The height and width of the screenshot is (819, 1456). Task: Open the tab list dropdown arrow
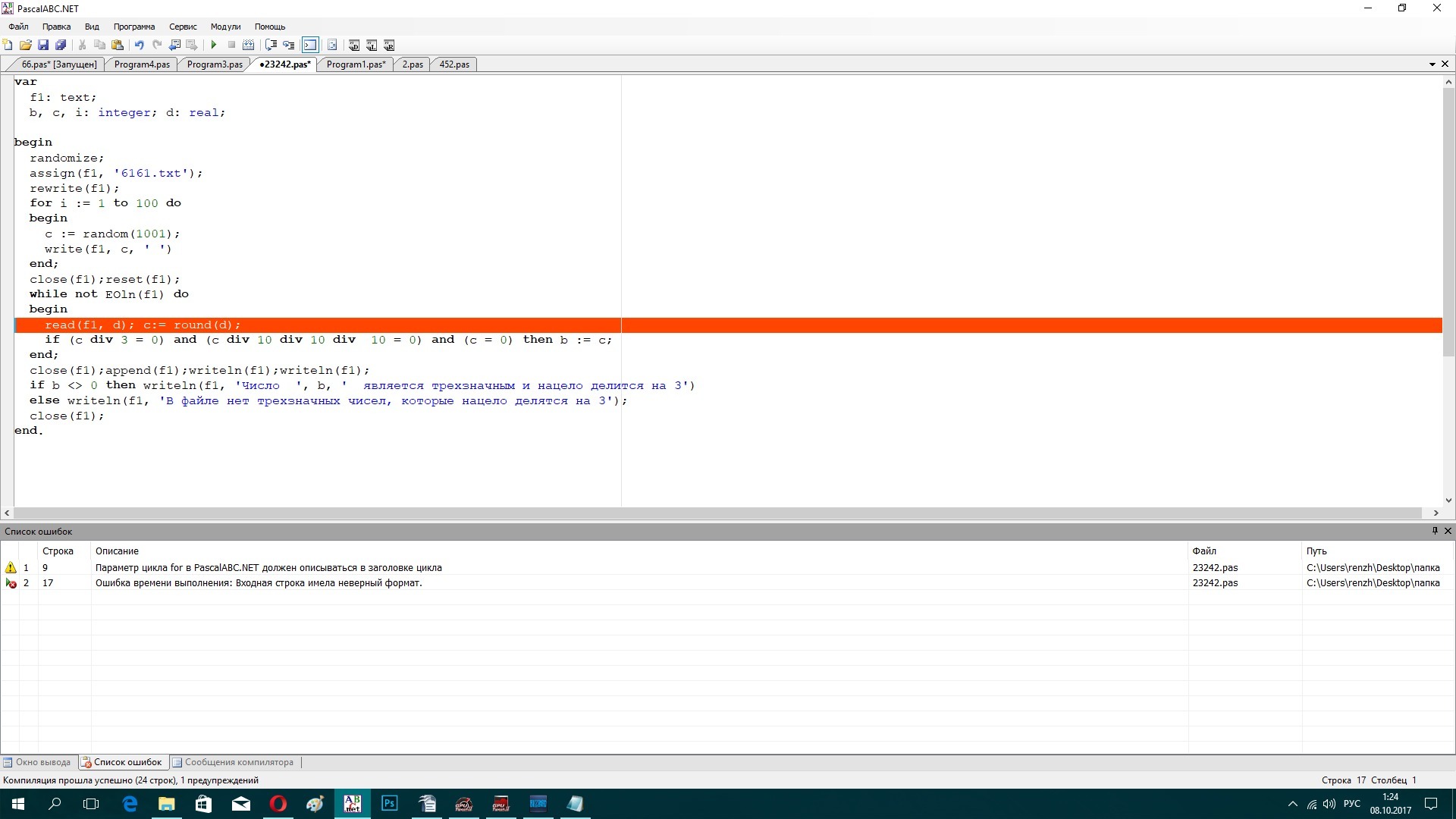pos(1432,64)
